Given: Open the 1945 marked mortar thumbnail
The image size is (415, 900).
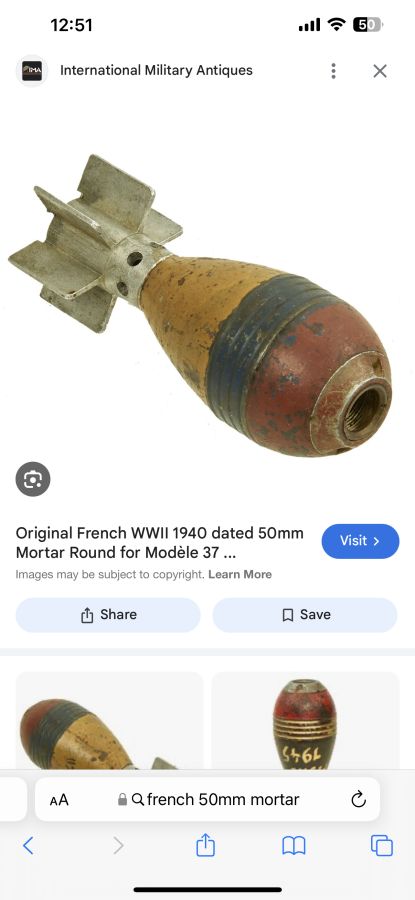Looking at the screenshot, I should [x=305, y=721].
